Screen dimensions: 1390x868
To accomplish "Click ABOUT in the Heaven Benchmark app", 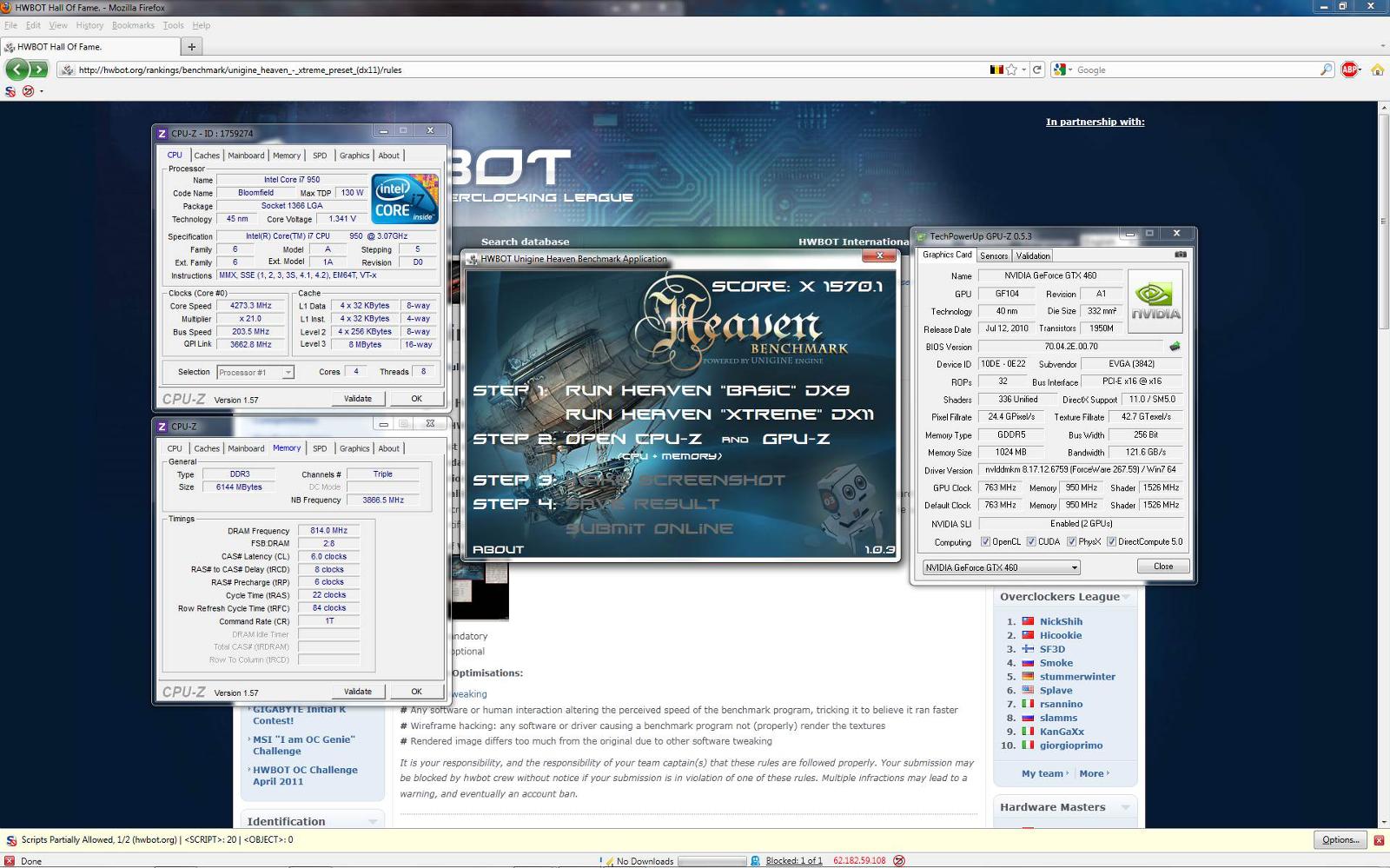I will click(x=499, y=549).
